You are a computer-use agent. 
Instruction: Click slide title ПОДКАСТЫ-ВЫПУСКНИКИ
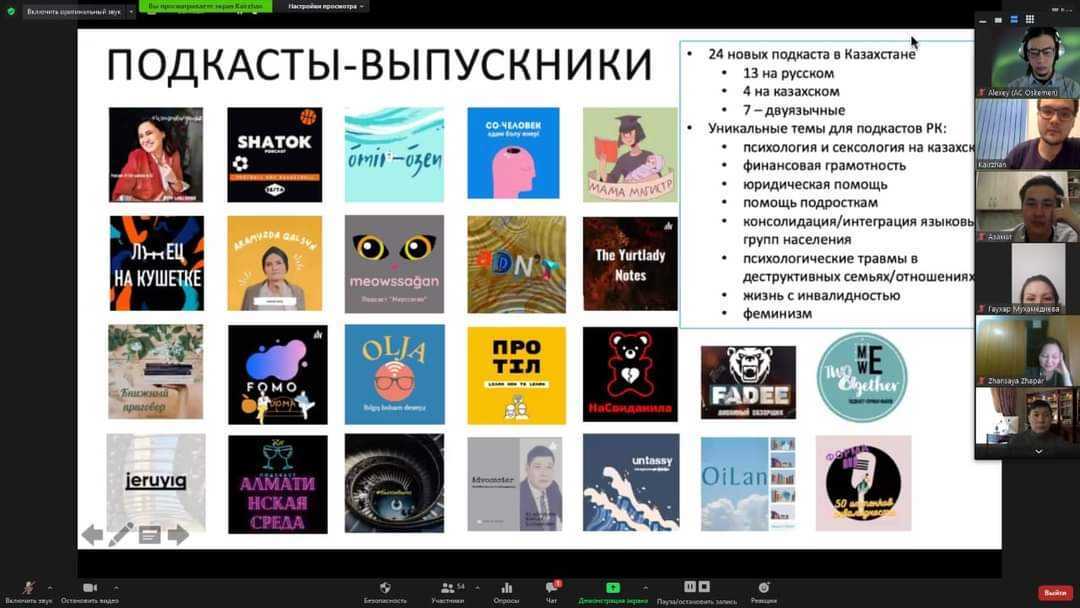380,65
